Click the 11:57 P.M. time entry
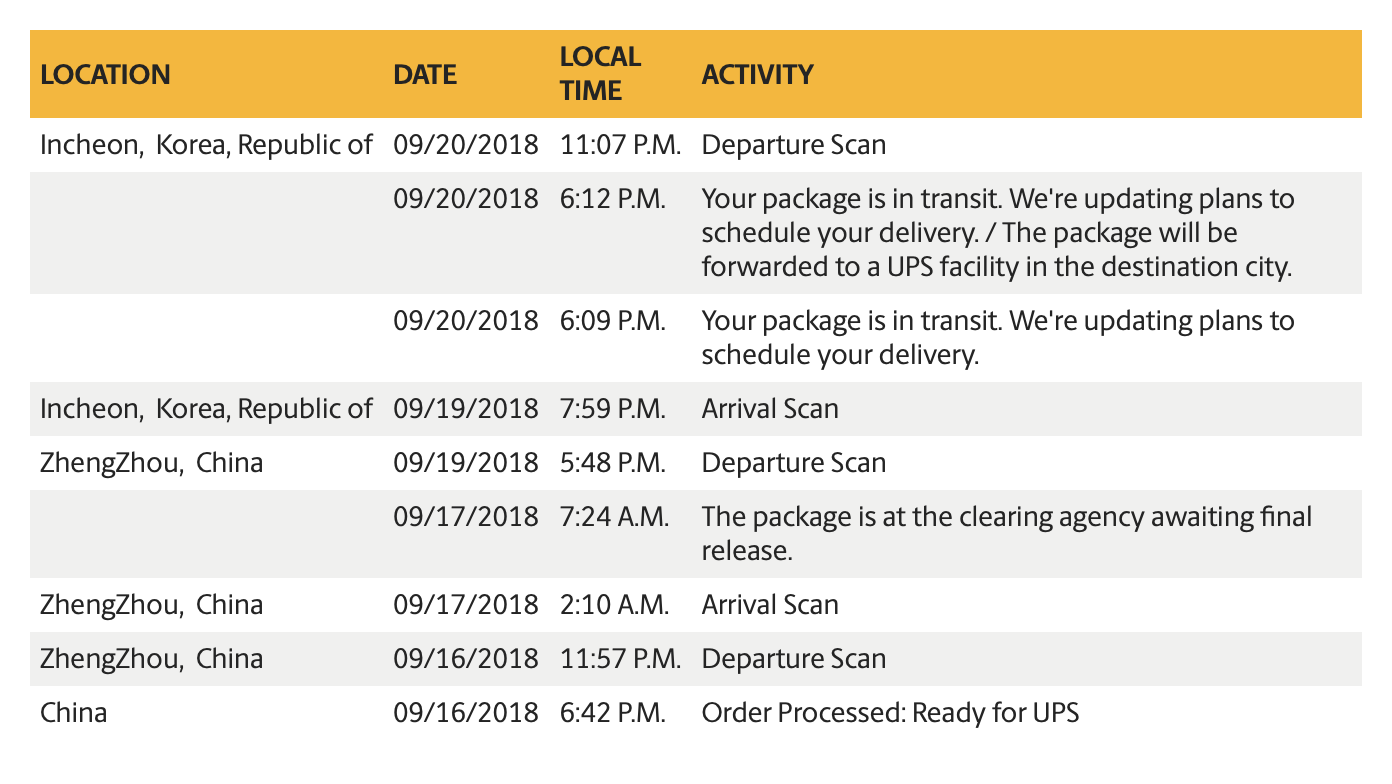This screenshot has height=784, width=1392. [x=620, y=659]
